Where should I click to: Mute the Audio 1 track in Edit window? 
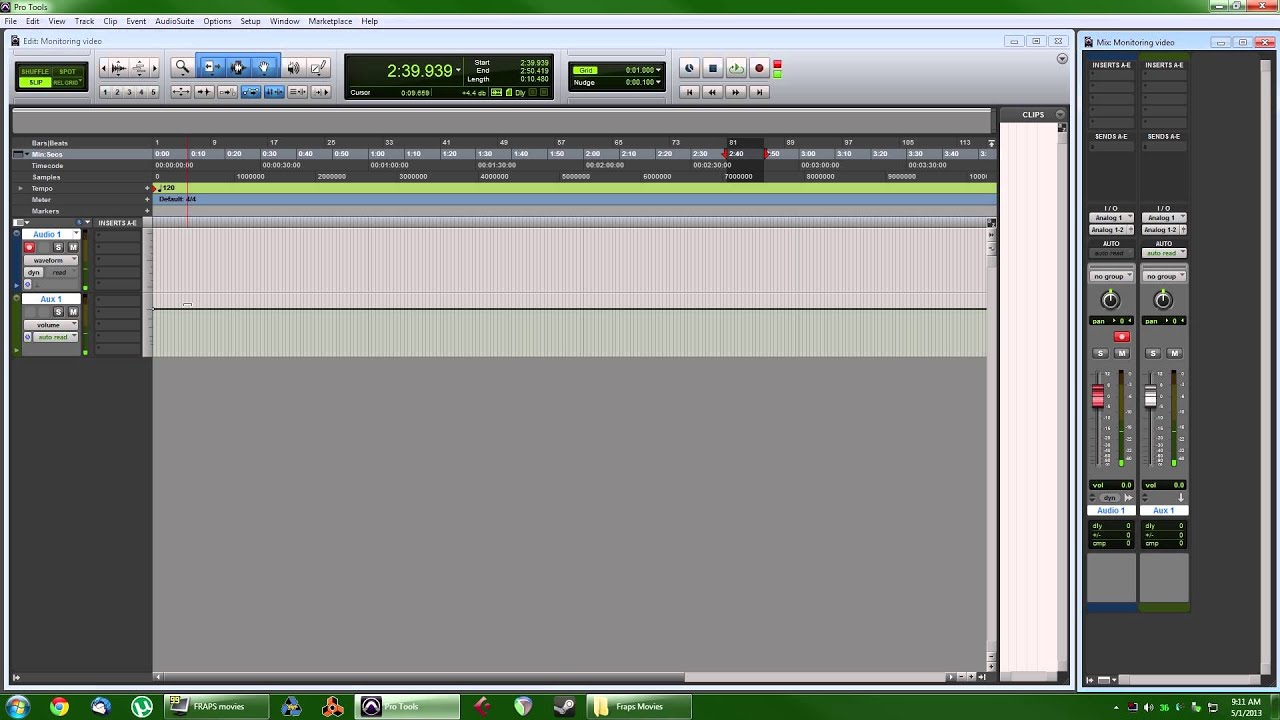(72, 247)
